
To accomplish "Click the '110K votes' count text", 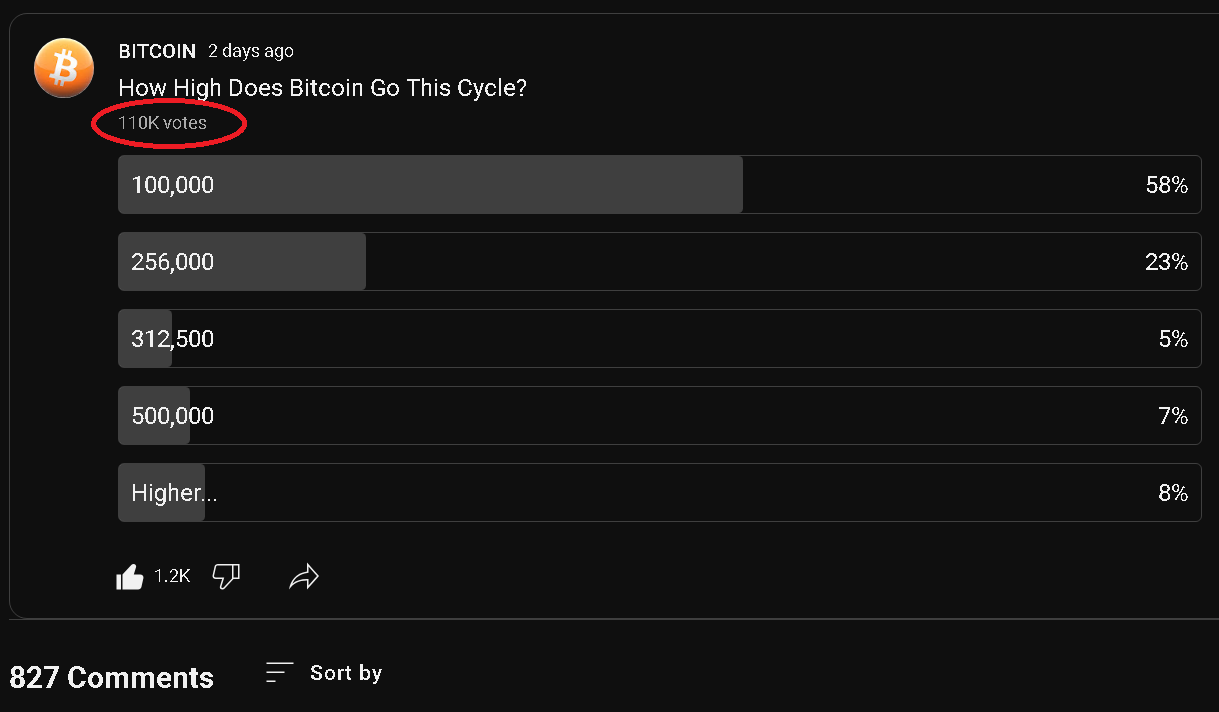I will tap(163, 124).
